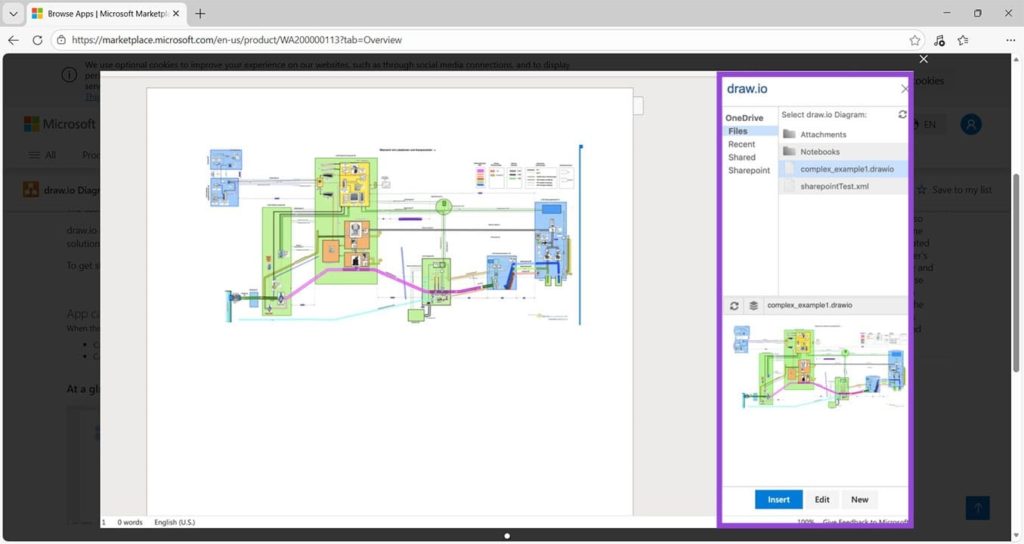
Task: Close the image lightbox overlay
Action: pyautogui.click(x=923, y=59)
